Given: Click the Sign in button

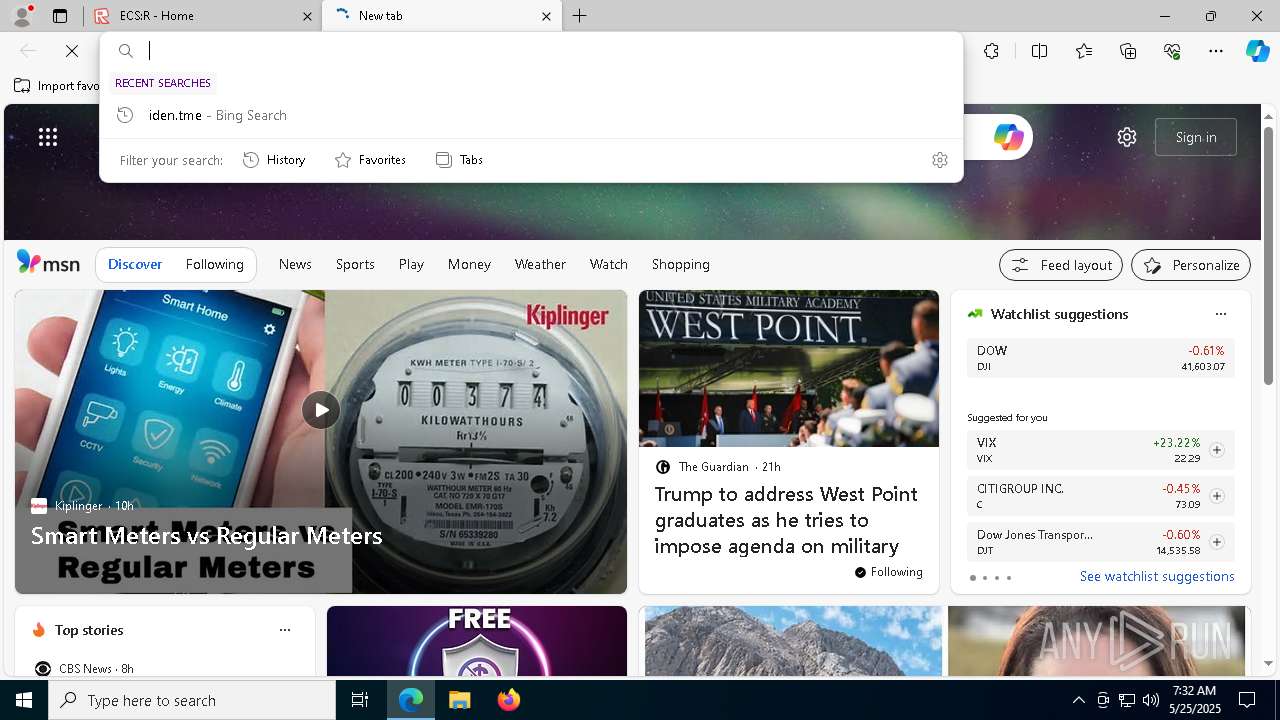Looking at the screenshot, I should [x=1196, y=137].
